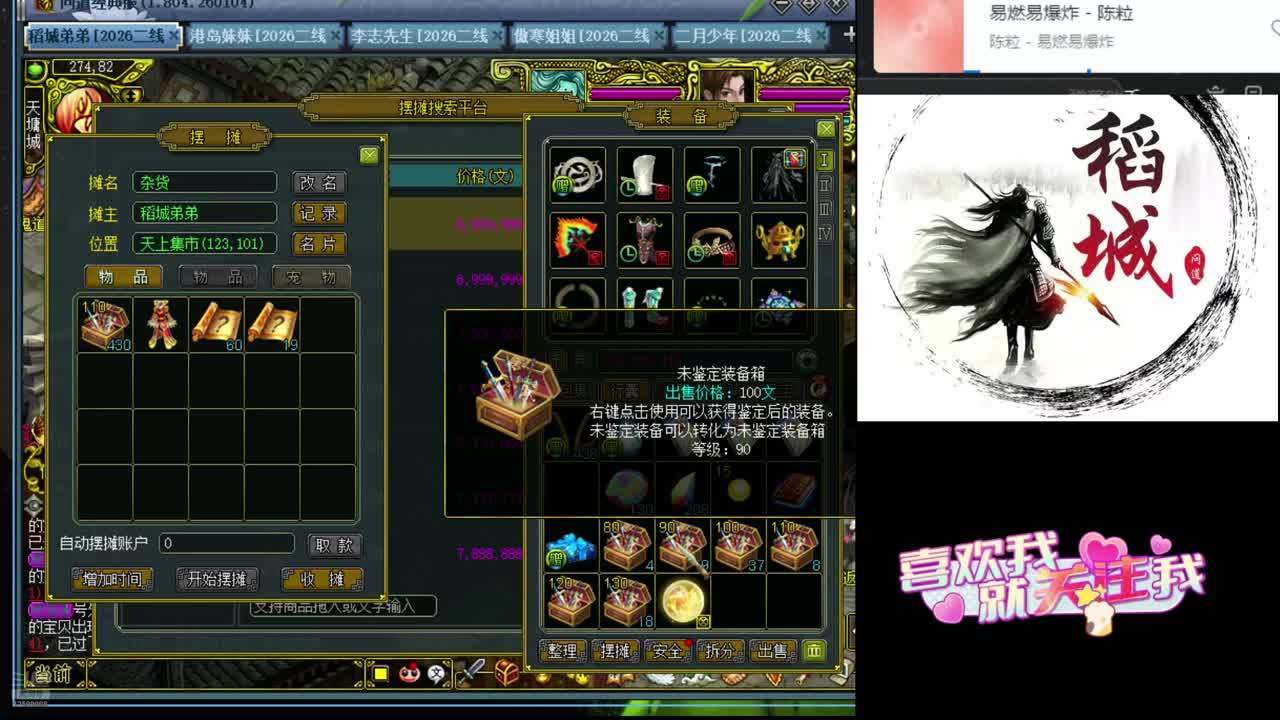Select the flaming bow weapon slot
The image size is (1280, 720).
[x=577, y=240]
